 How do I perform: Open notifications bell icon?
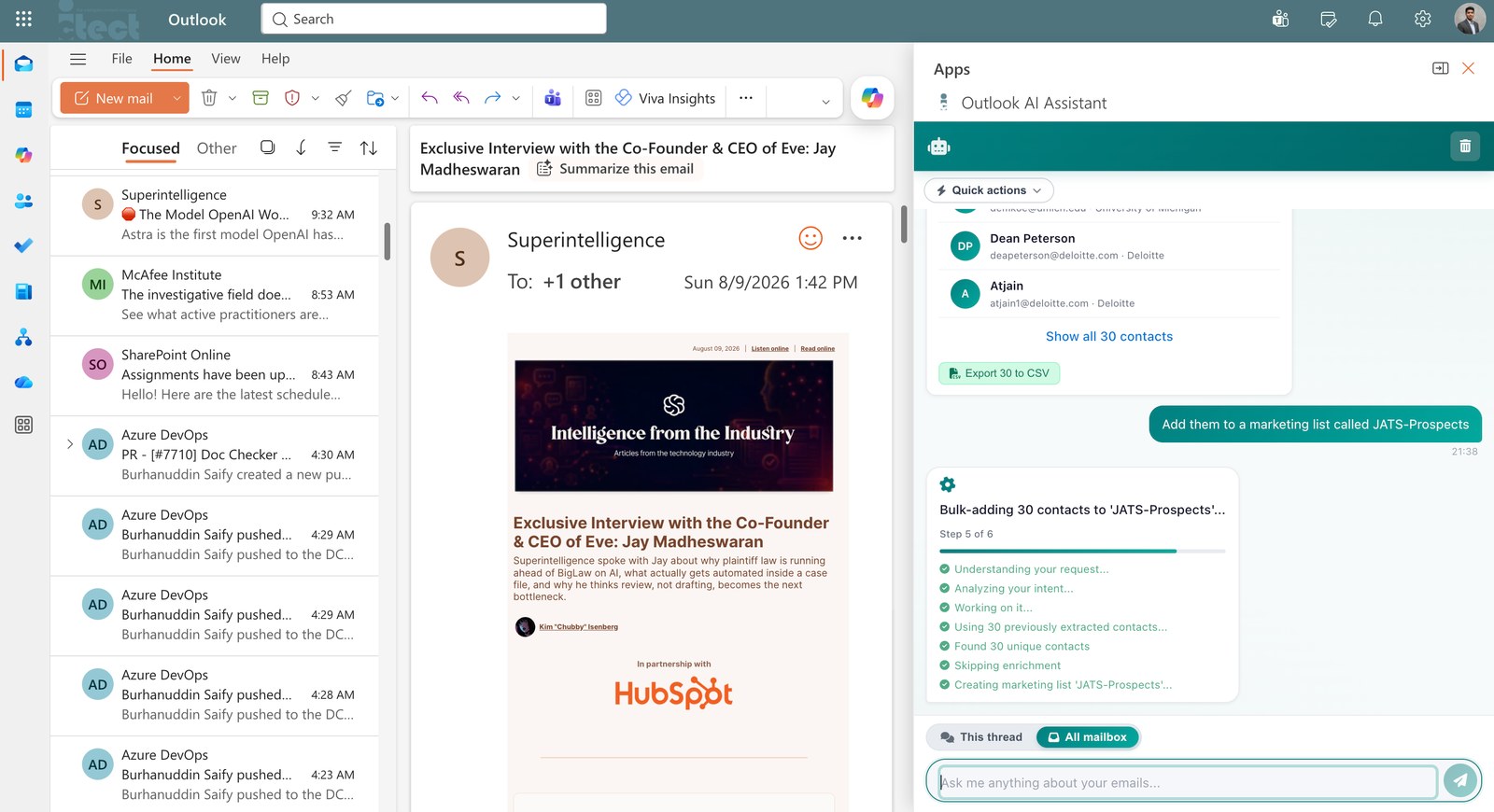click(x=1375, y=19)
